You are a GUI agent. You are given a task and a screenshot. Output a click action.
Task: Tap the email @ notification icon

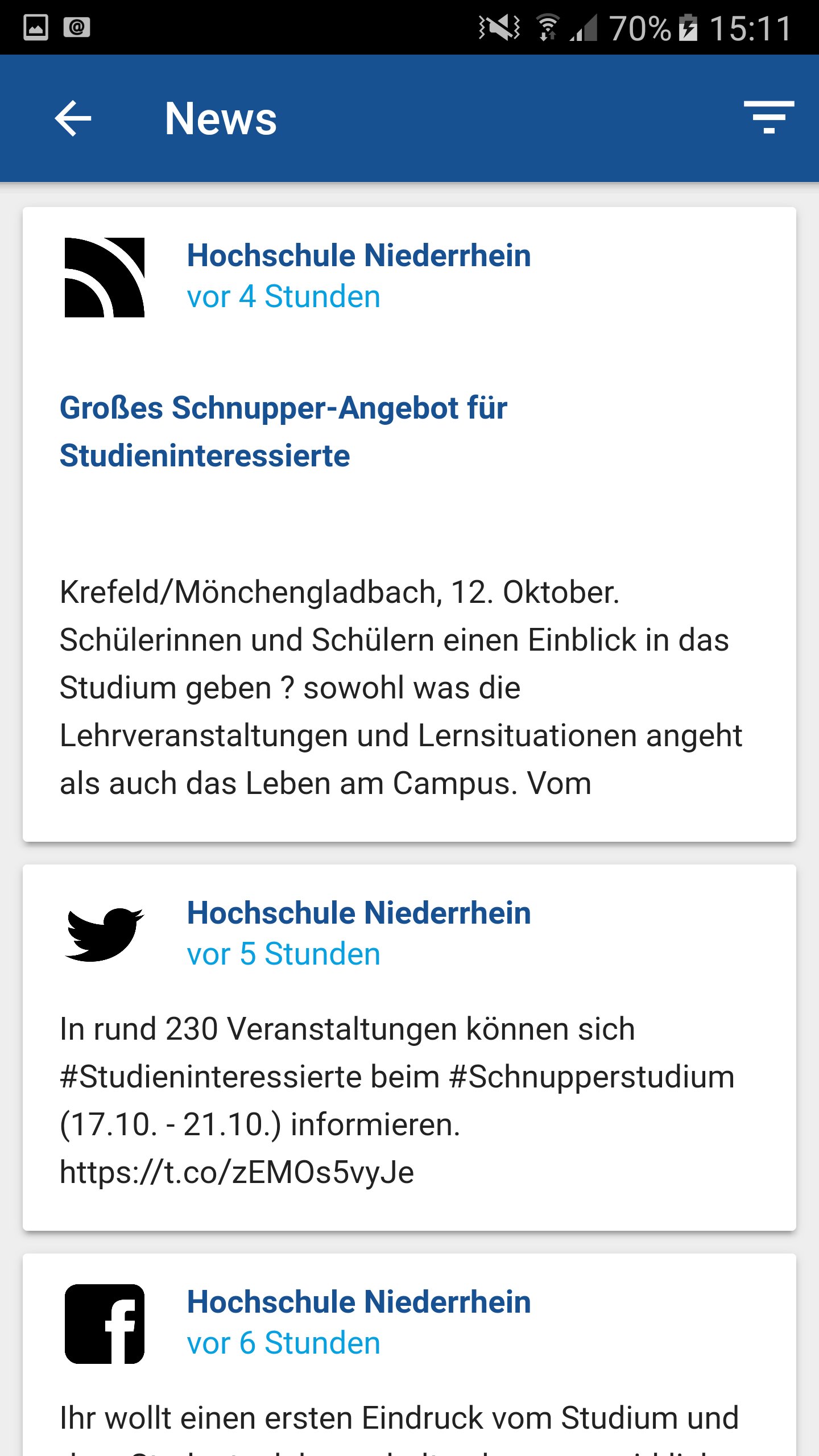77,27
